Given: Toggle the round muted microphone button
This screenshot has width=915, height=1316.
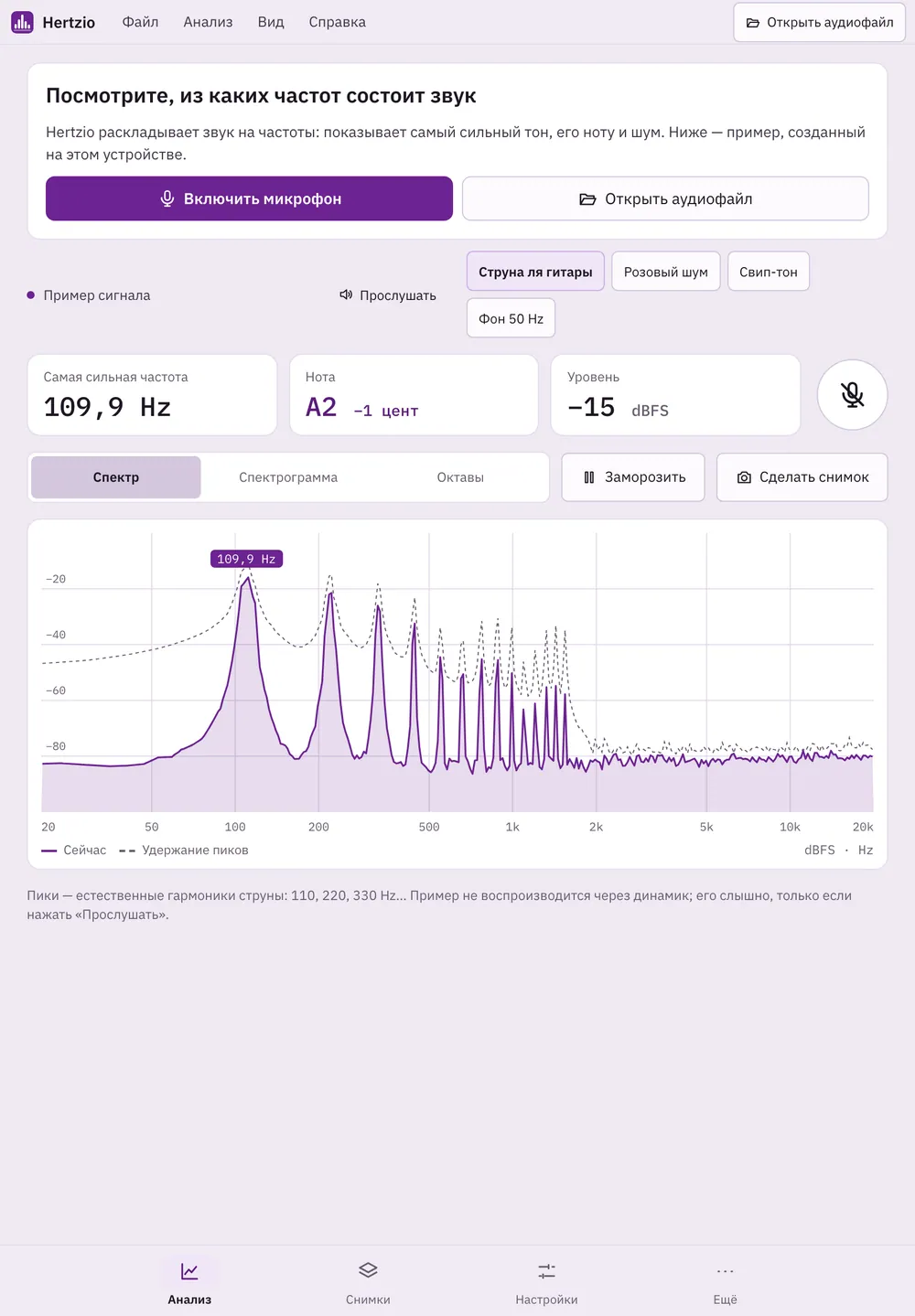Looking at the screenshot, I should (852, 394).
